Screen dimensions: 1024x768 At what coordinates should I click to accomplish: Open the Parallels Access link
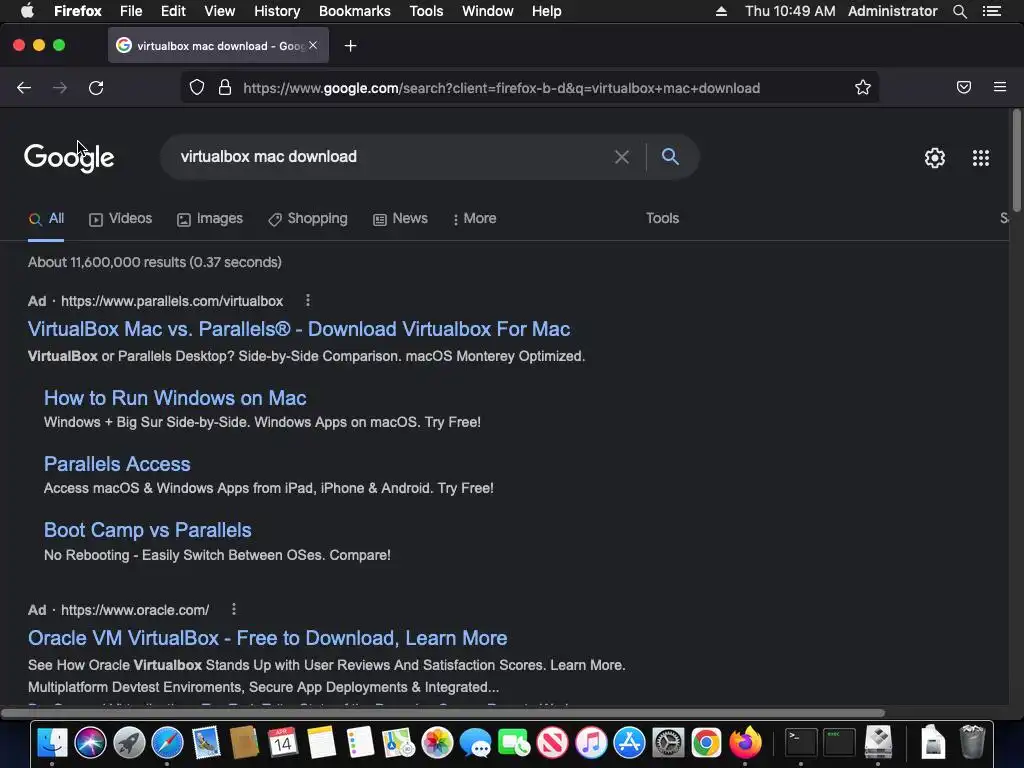pyautogui.click(x=117, y=464)
